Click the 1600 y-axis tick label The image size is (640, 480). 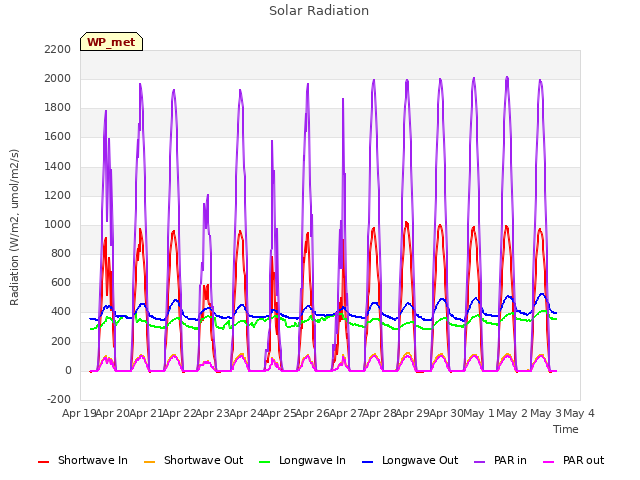coord(58,137)
